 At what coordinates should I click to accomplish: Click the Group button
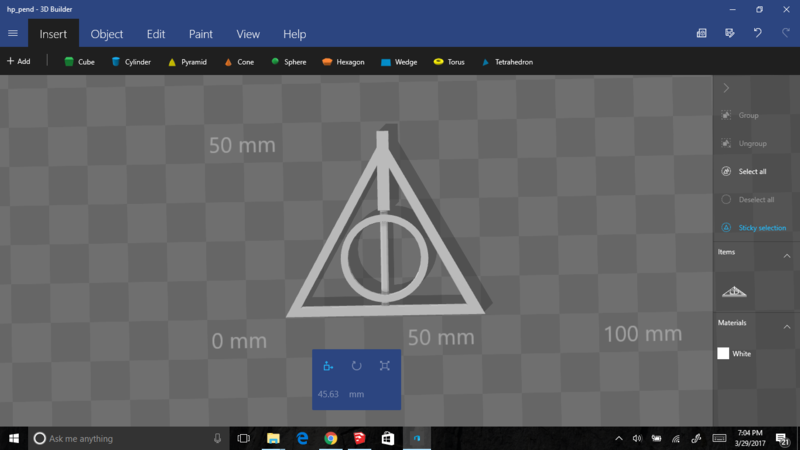tap(740, 115)
